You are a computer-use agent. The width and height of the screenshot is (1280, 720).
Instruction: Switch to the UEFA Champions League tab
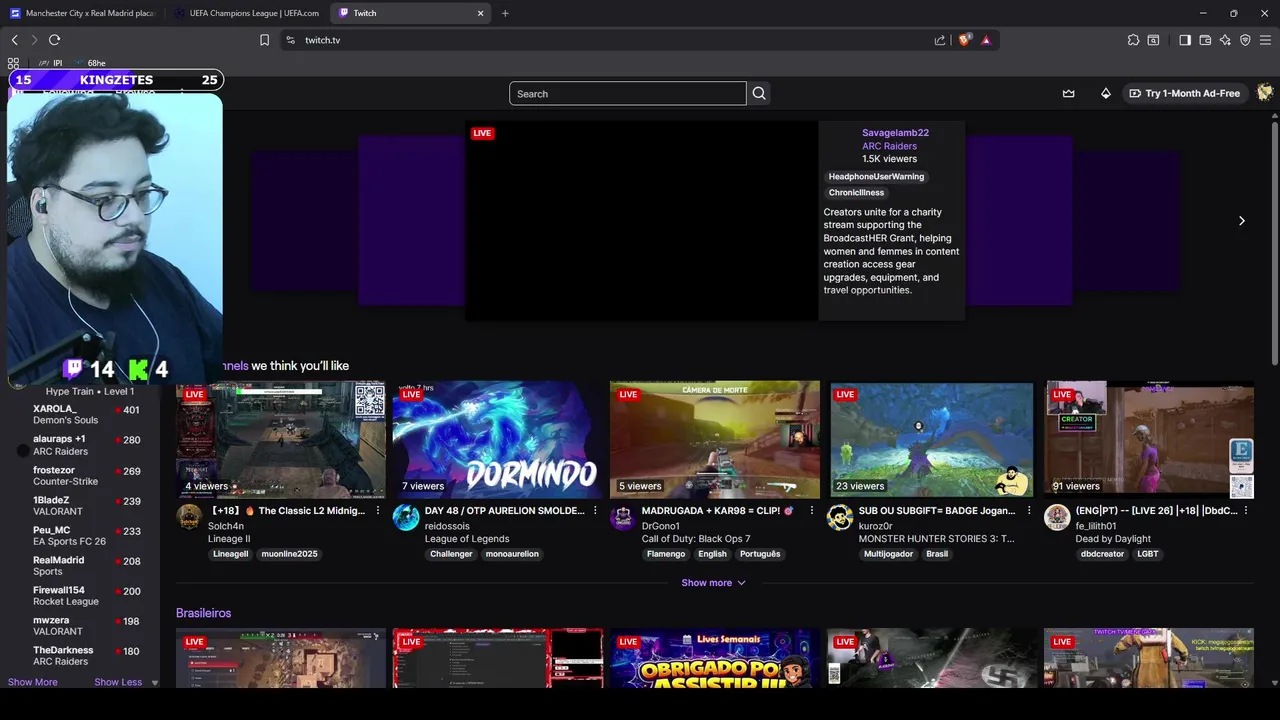[x=247, y=13]
